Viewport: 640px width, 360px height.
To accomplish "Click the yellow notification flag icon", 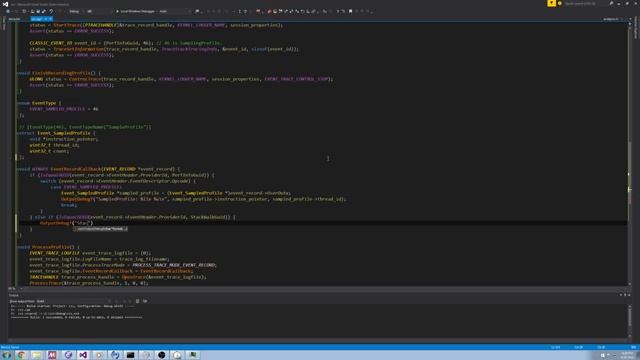I will pyautogui.click(x=551, y=3).
